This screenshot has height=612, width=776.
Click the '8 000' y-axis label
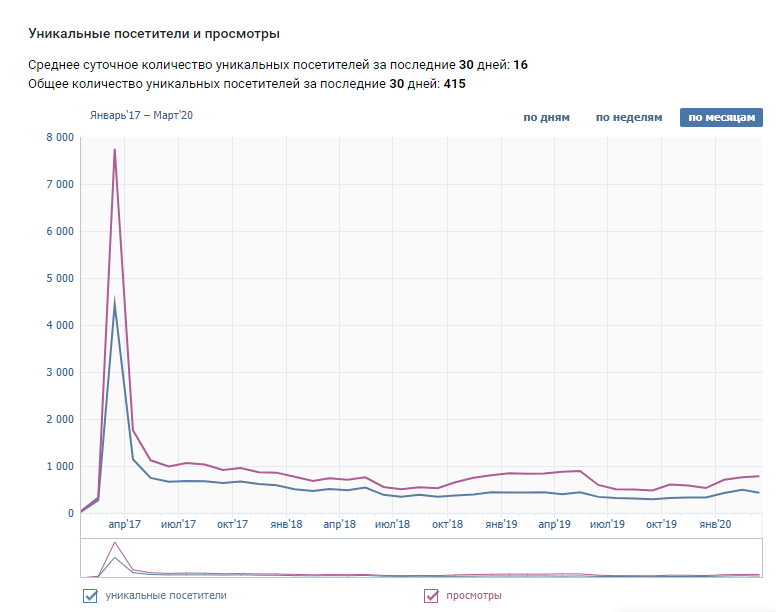[59, 138]
